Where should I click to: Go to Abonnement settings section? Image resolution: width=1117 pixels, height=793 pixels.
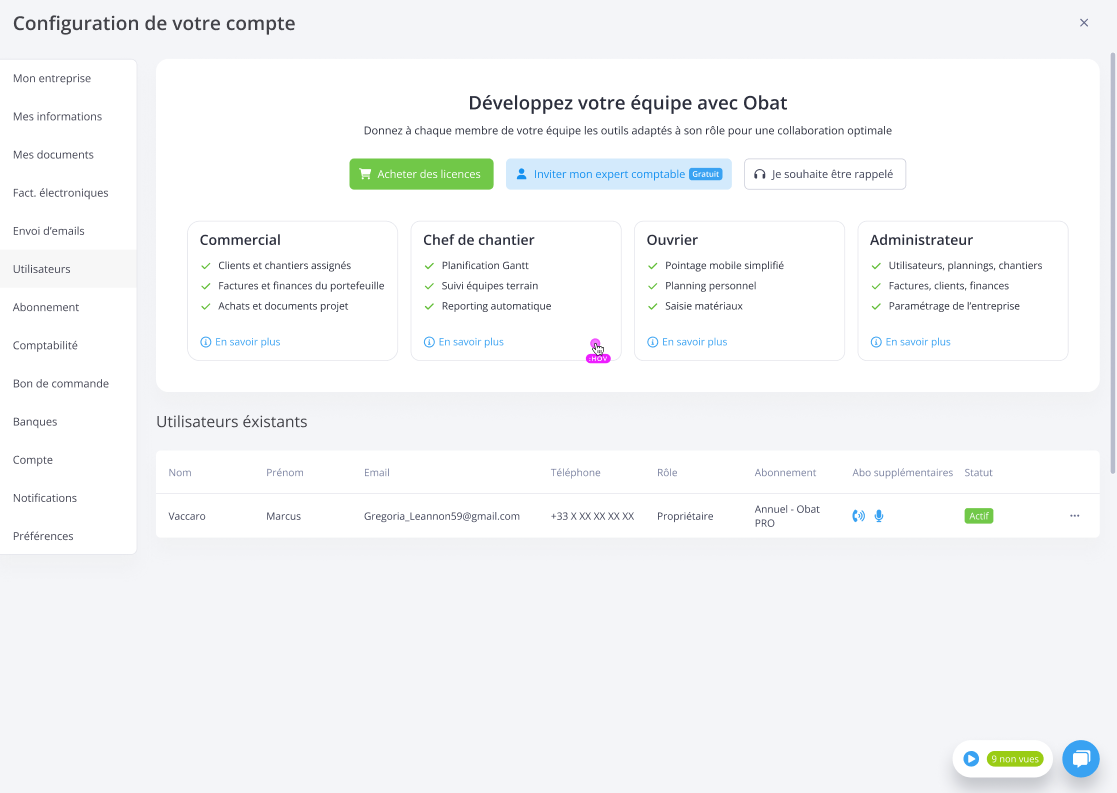coord(46,308)
